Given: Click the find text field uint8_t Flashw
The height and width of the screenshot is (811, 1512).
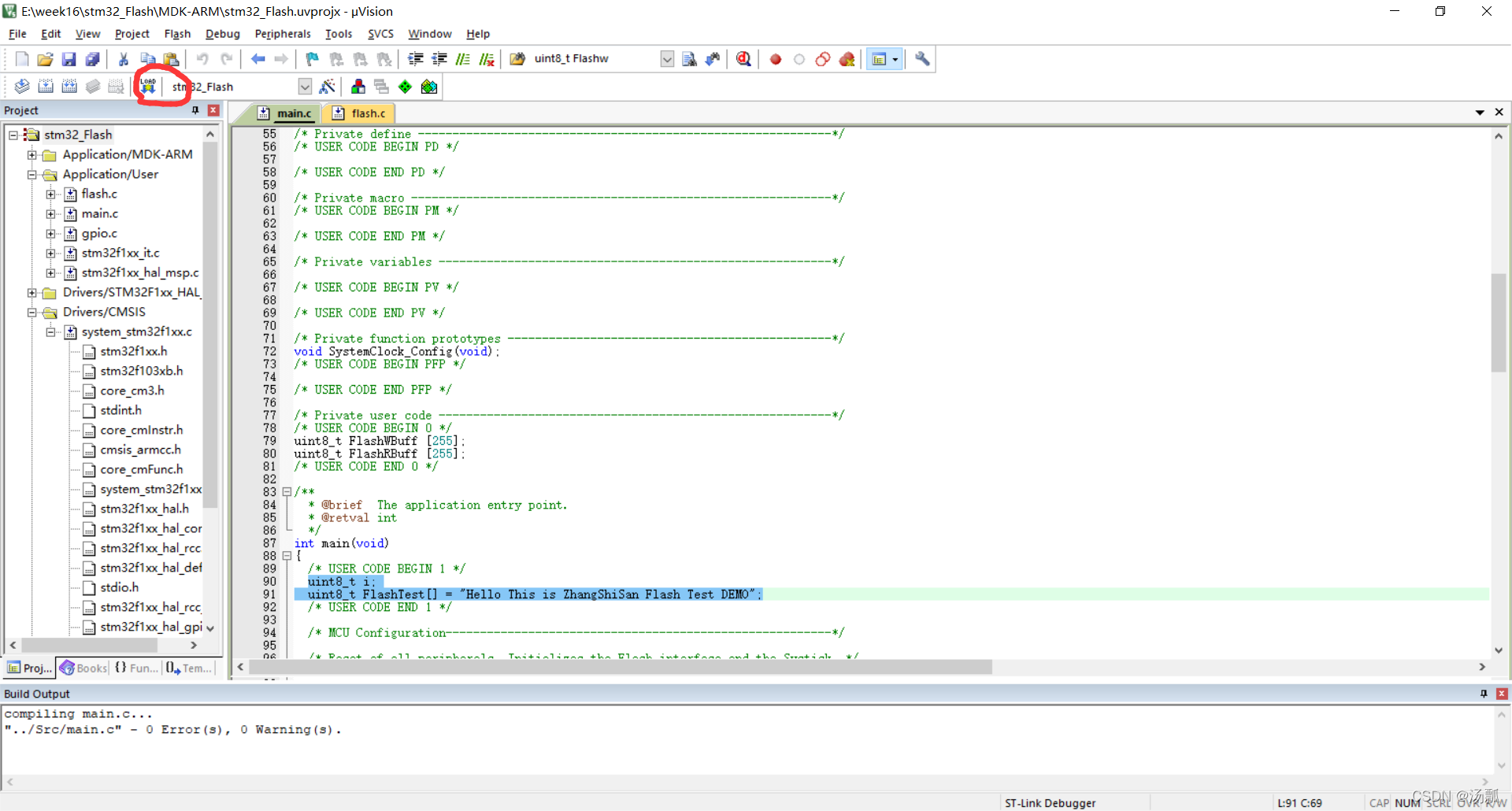Looking at the screenshot, I should [x=595, y=59].
